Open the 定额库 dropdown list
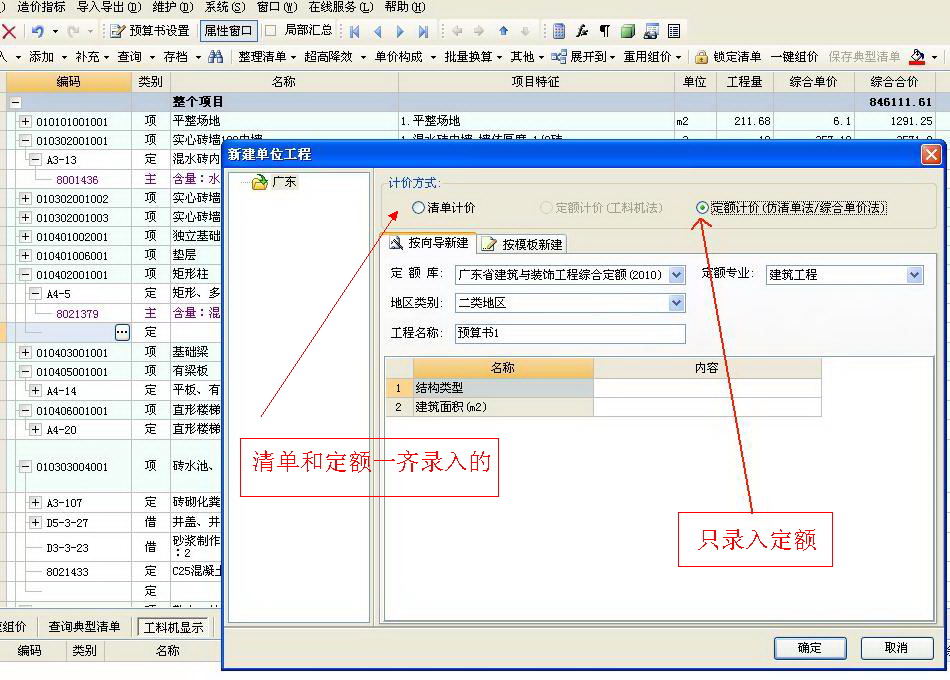 (x=677, y=275)
